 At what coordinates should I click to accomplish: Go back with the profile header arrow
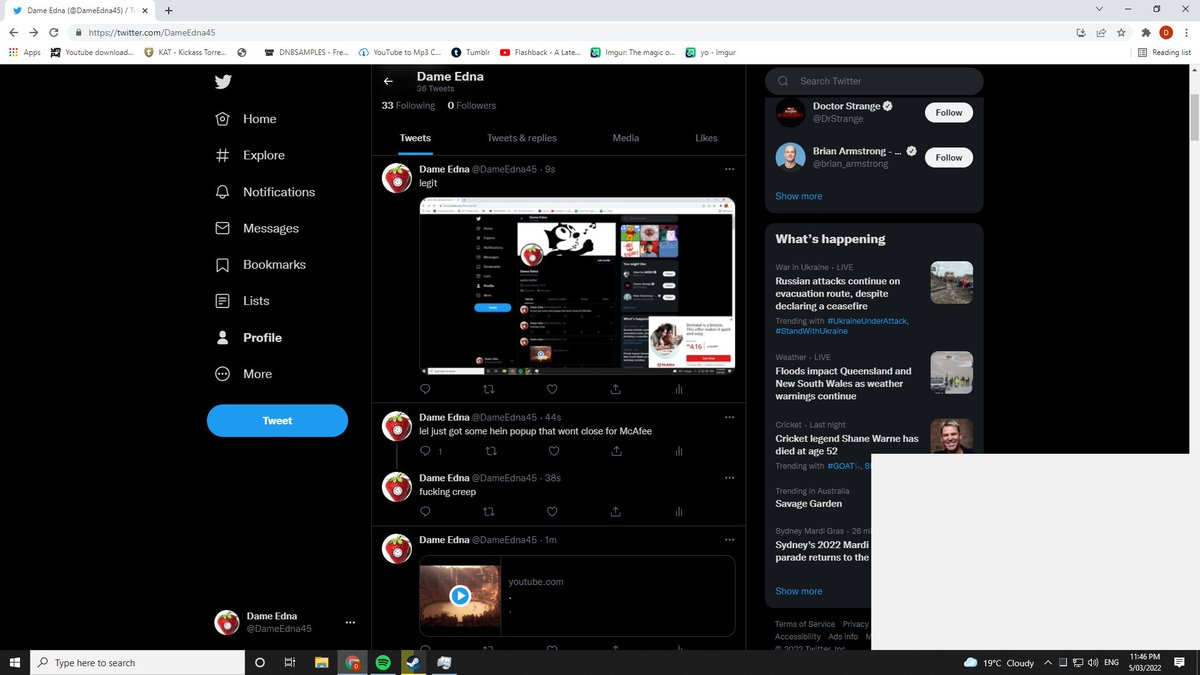point(389,82)
